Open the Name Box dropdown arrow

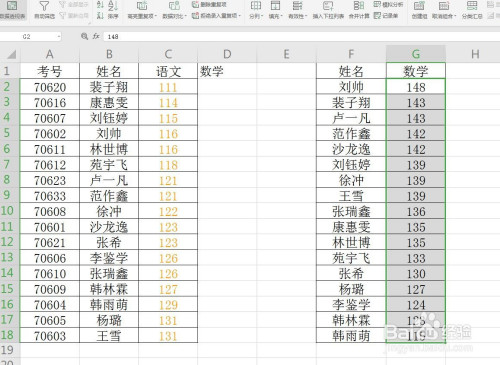pyautogui.click(x=59, y=36)
